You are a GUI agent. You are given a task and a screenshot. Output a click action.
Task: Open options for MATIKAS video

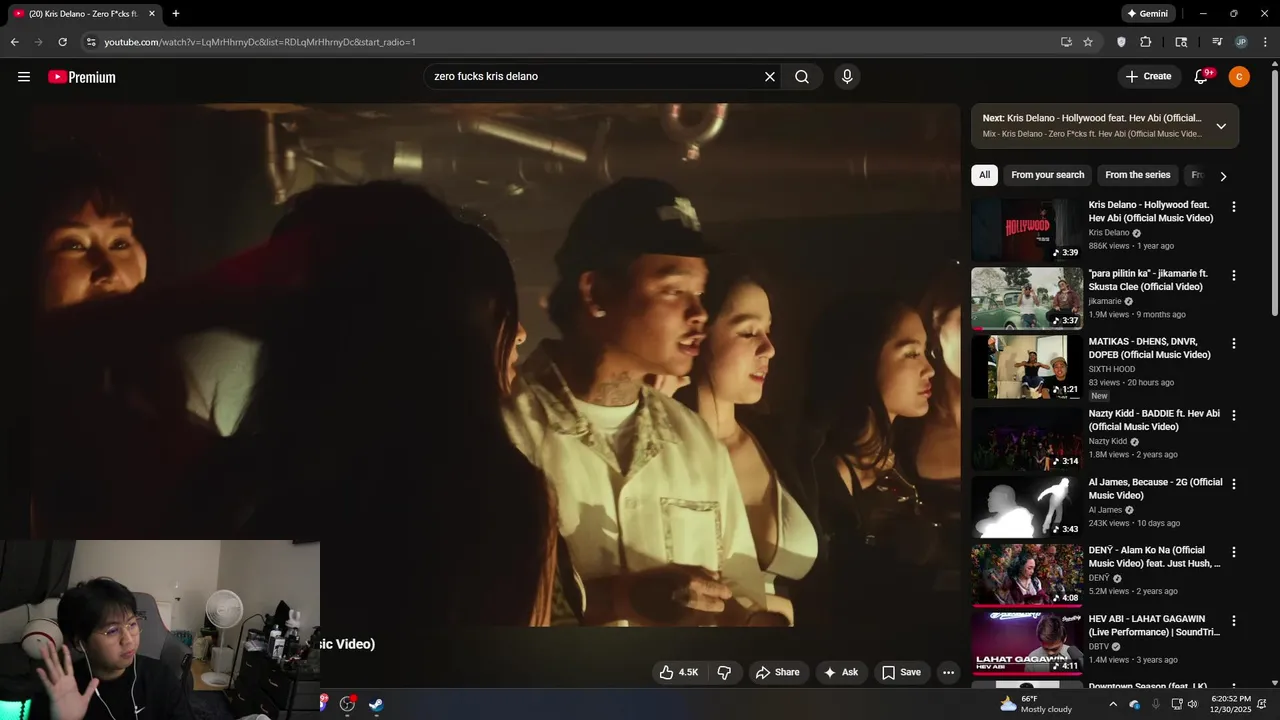[1233, 343]
